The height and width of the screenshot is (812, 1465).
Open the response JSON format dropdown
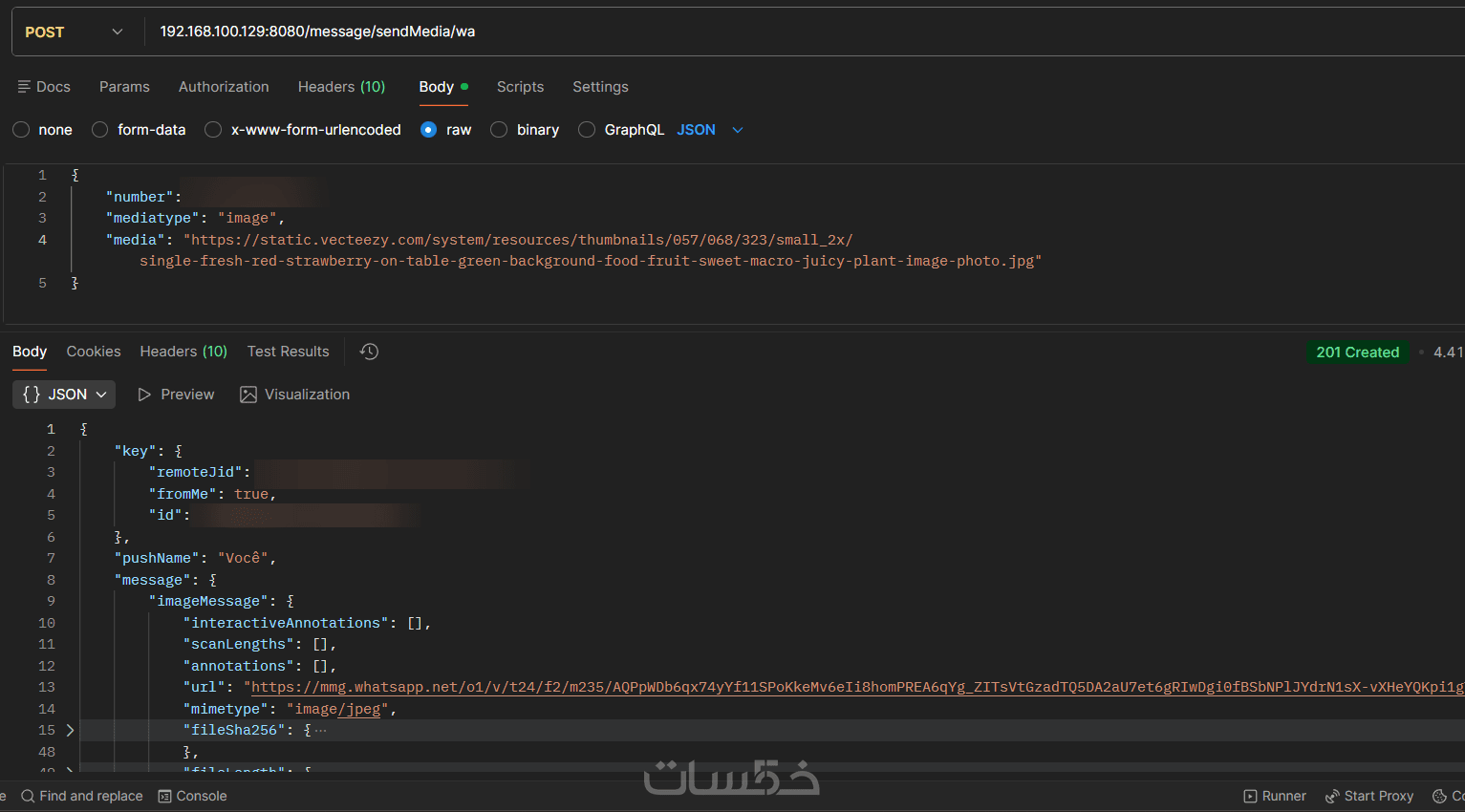[64, 395]
